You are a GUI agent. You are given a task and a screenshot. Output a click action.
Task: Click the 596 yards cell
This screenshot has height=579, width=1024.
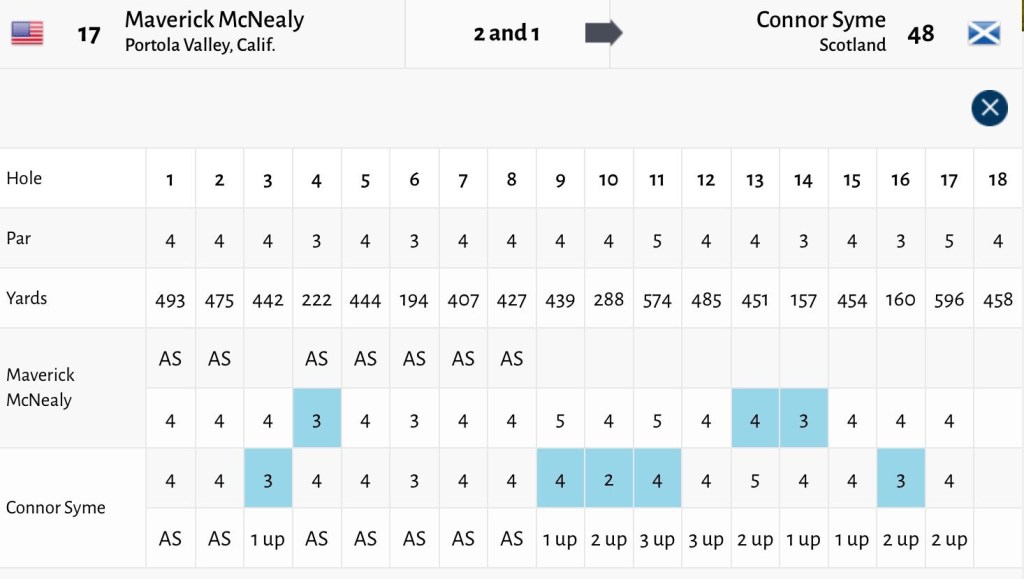coord(949,300)
